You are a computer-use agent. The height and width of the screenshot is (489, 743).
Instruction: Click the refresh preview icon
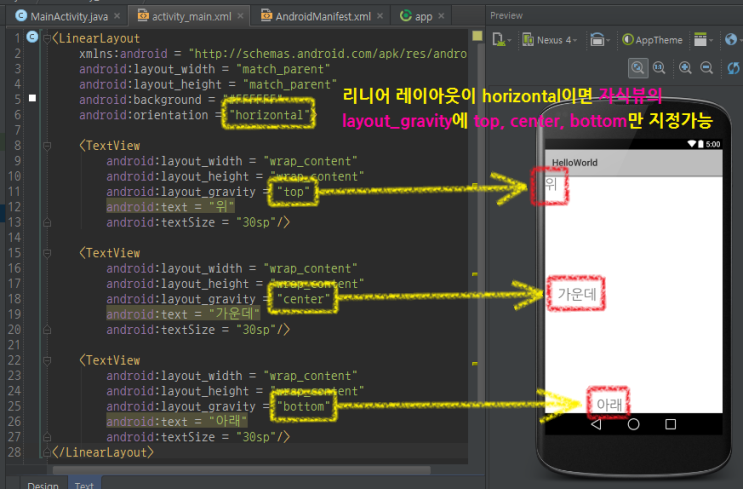[734, 68]
